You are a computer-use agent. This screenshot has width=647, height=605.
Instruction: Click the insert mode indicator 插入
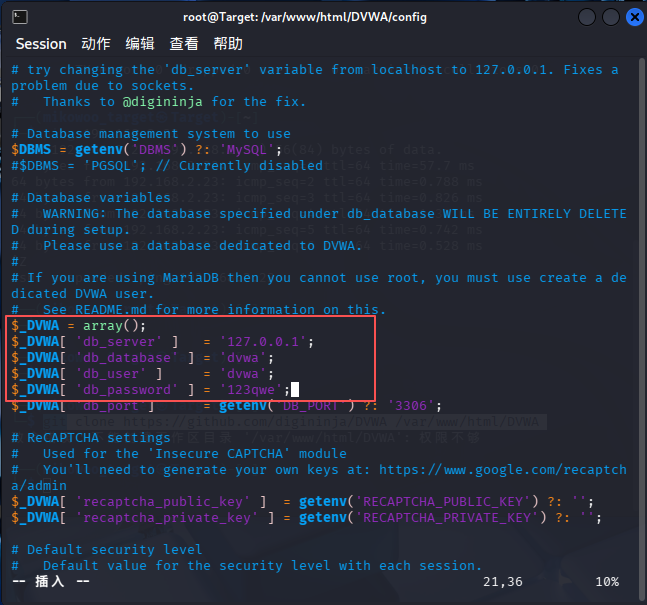(x=50, y=581)
